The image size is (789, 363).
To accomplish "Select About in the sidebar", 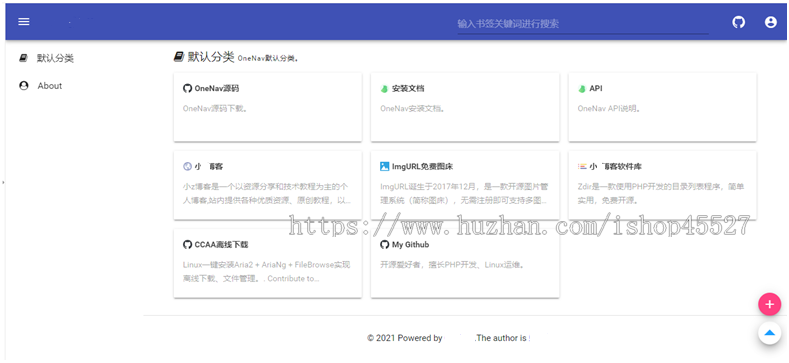I will click(x=50, y=86).
